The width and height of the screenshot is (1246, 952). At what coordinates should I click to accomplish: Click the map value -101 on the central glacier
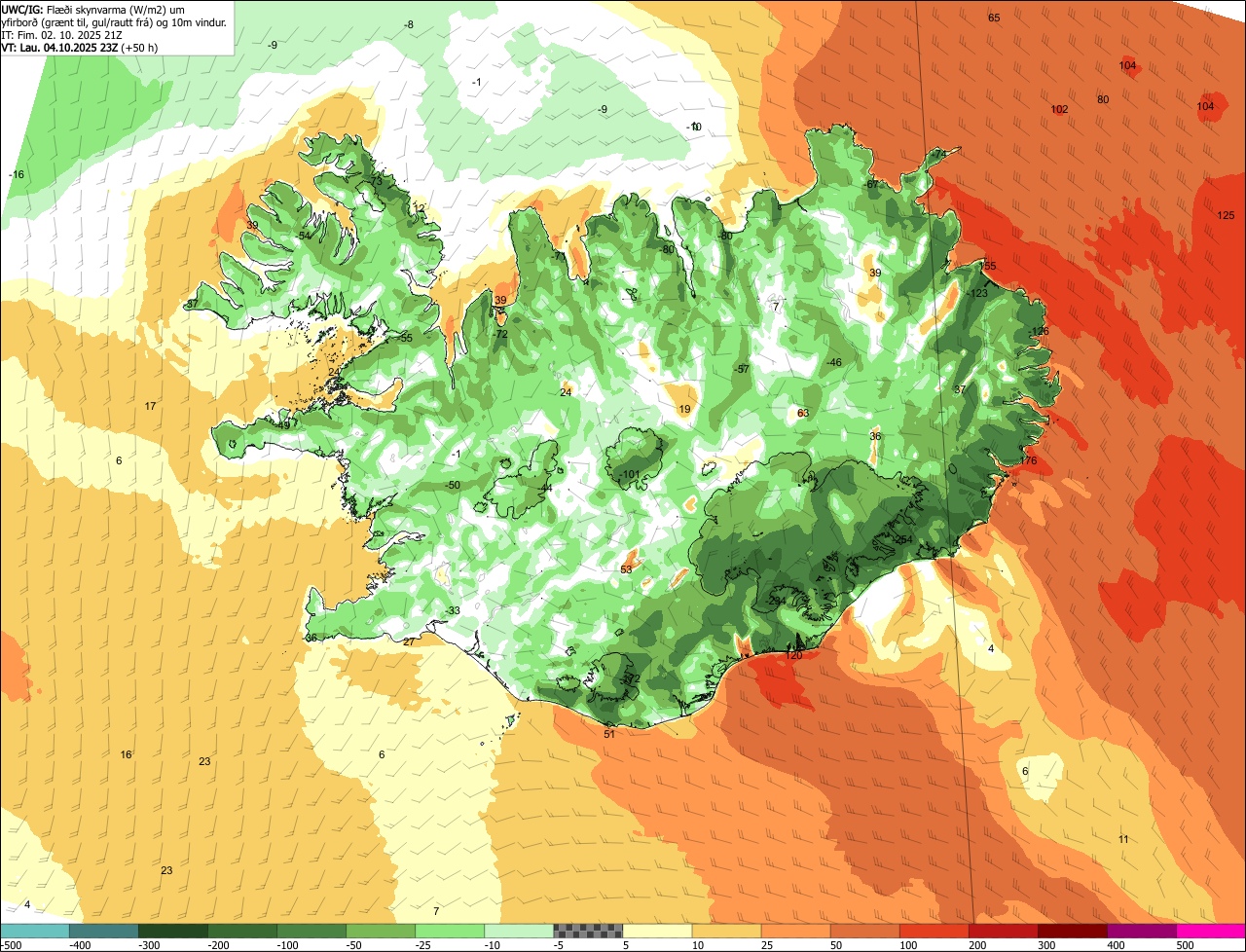pyautogui.click(x=630, y=475)
